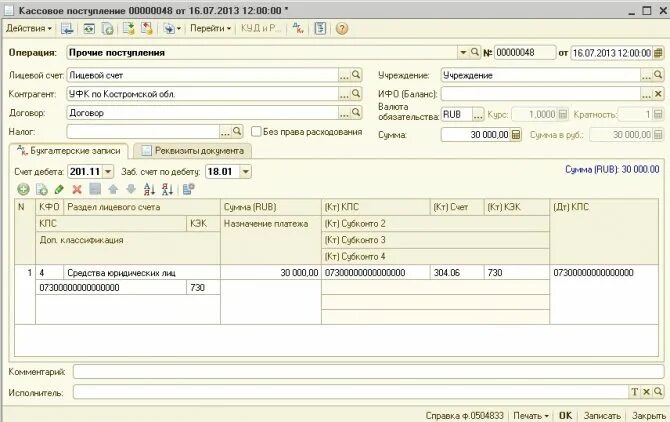This screenshot has width=670, height=422.
Task: Move row up with the up arrow icon
Action: coord(113,189)
